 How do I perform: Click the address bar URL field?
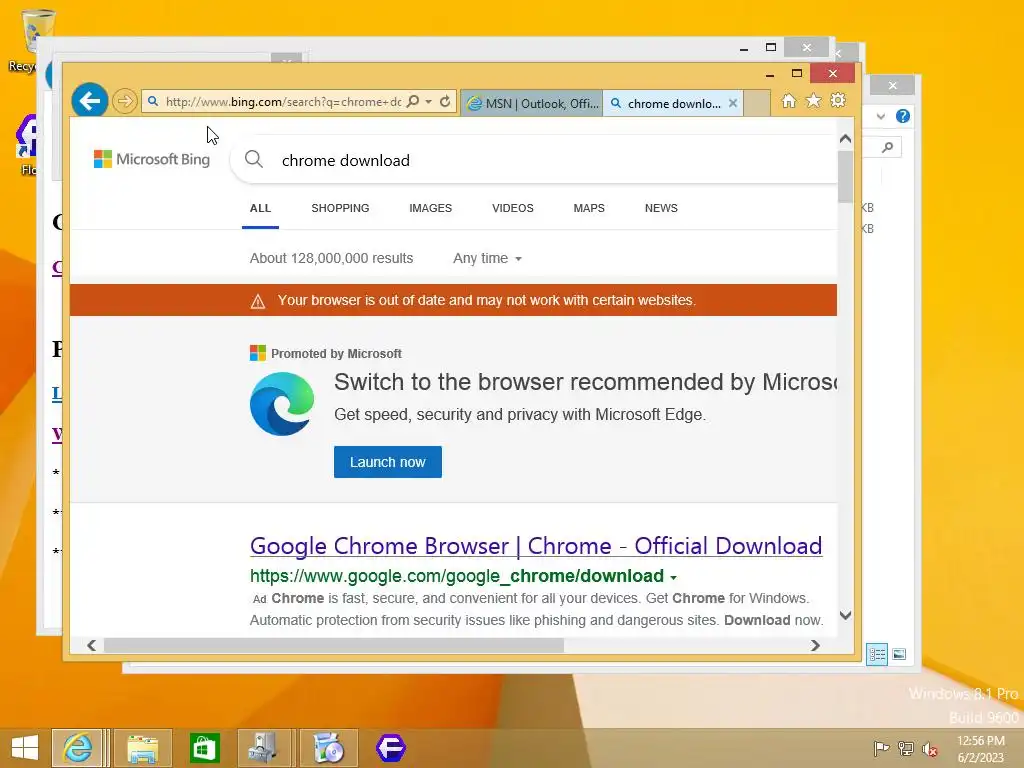(283, 101)
